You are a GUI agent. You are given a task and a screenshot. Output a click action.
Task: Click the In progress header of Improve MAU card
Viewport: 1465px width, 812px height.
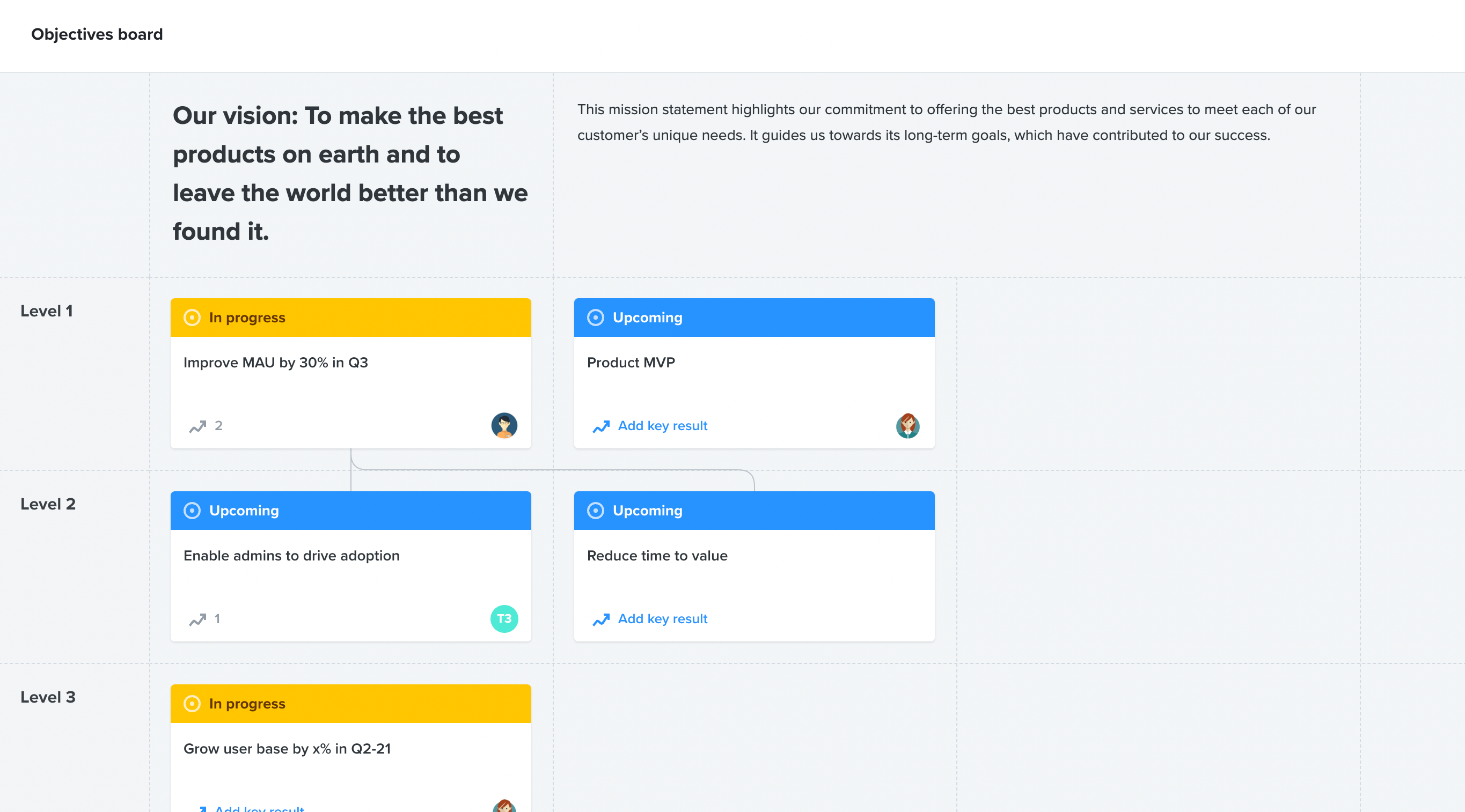point(351,318)
